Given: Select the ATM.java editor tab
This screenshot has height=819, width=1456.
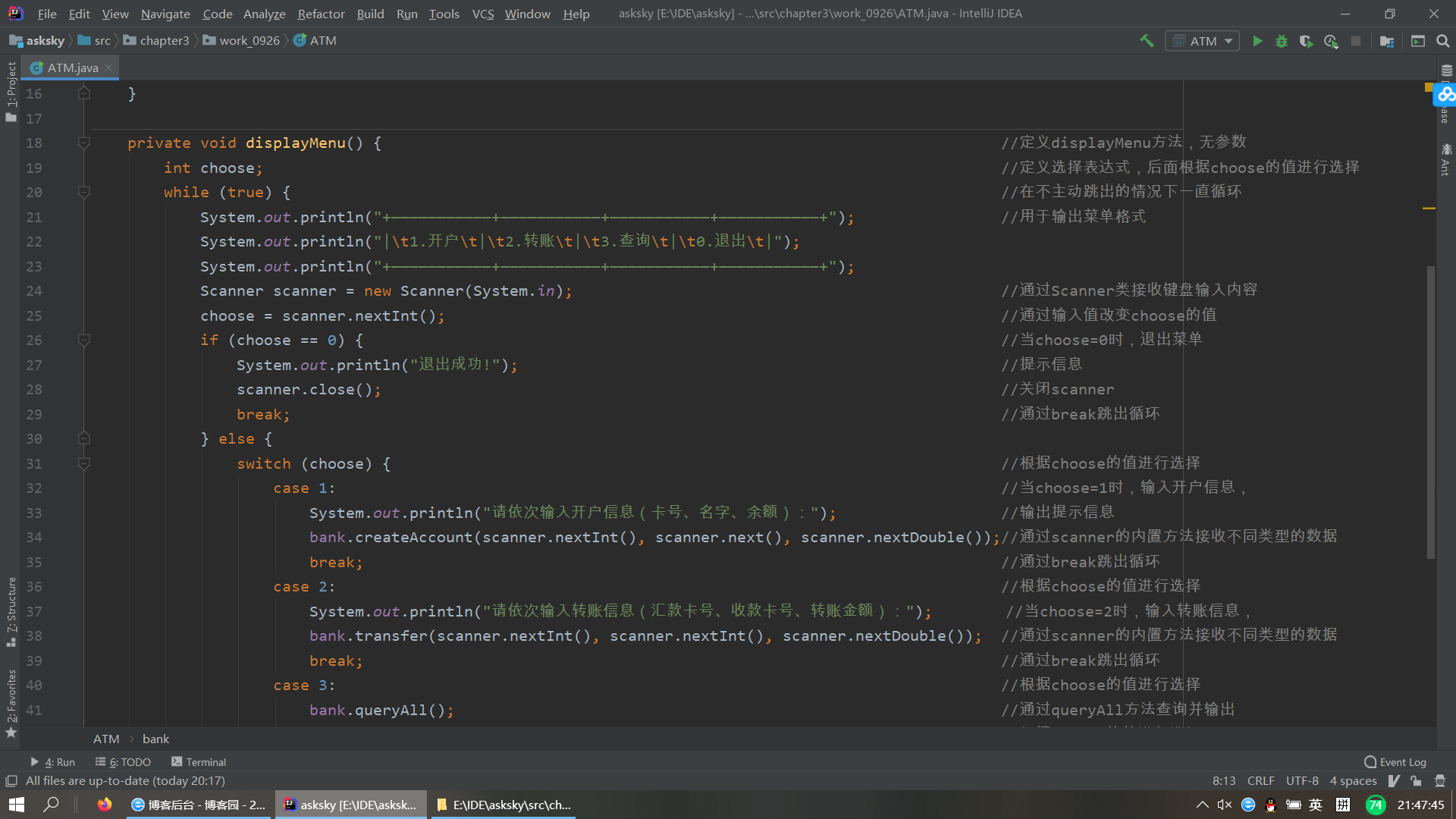Looking at the screenshot, I should pyautogui.click(x=72, y=67).
